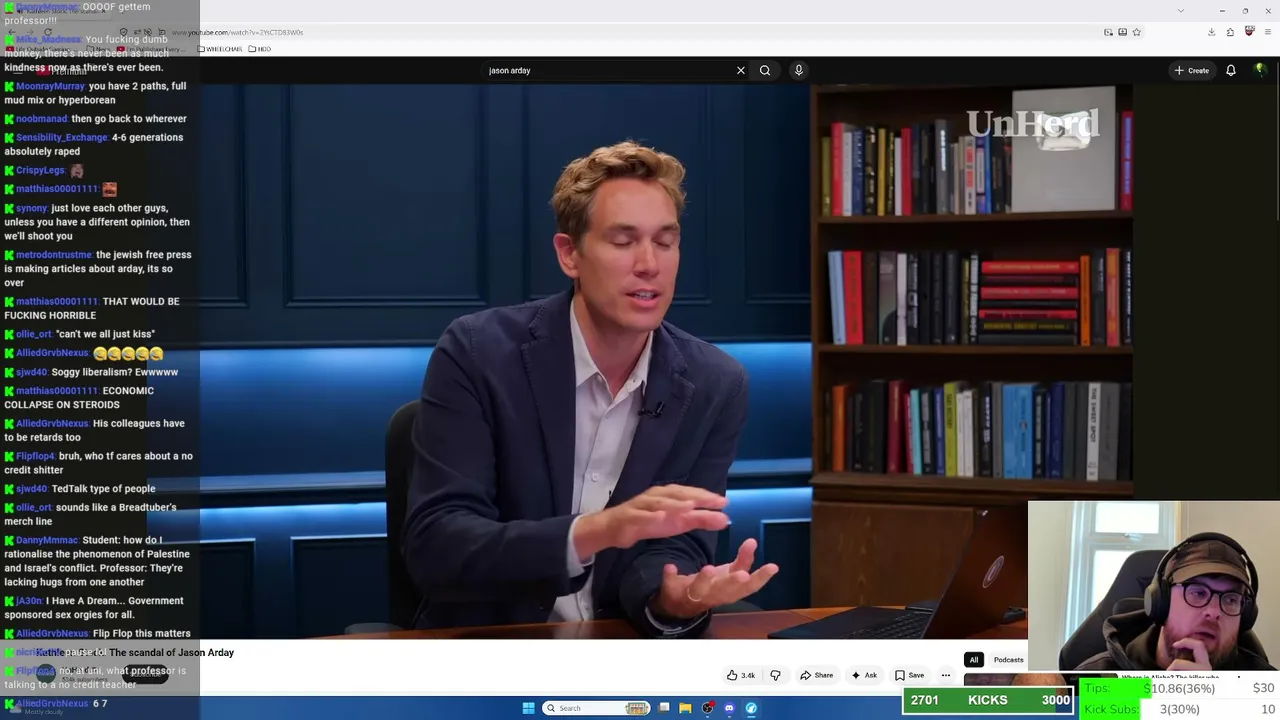Bookmark this page with the star icon
The height and width of the screenshot is (720, 1280).
tap(1136, 32)
